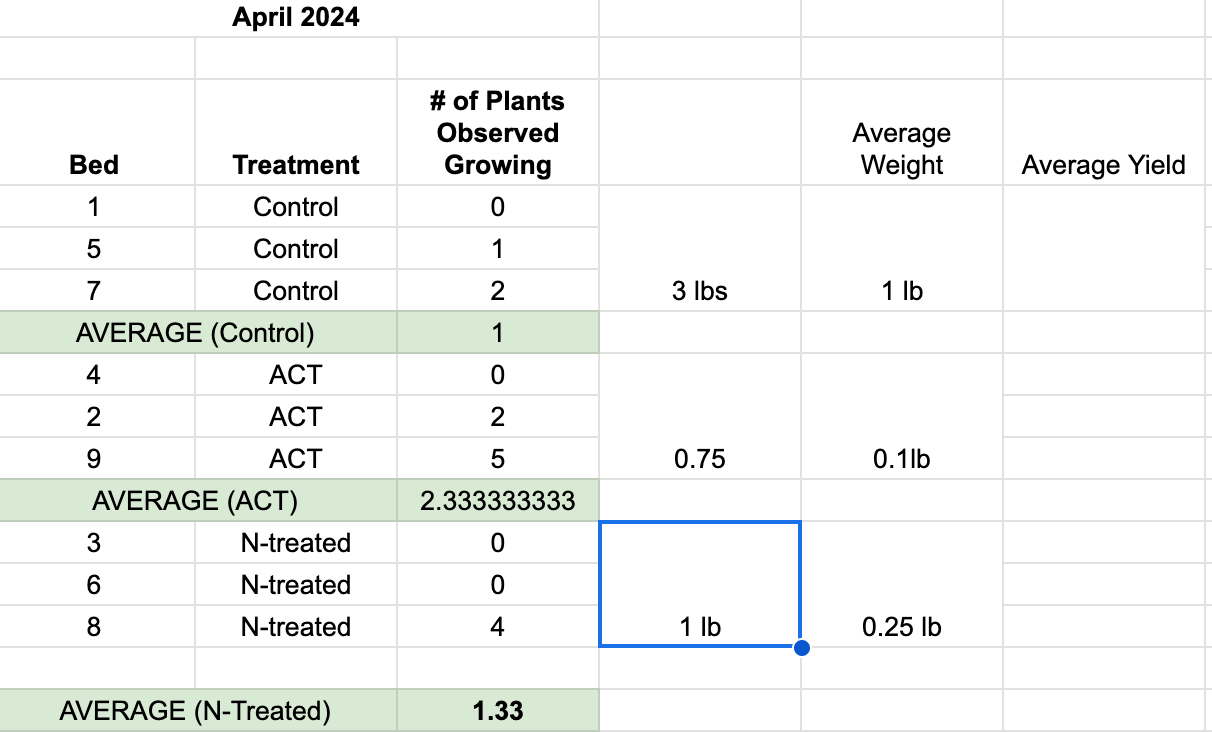Select the cell containing 0.75
The height and width of the screenshot is (732, 1212).
(x=699, y=459)
